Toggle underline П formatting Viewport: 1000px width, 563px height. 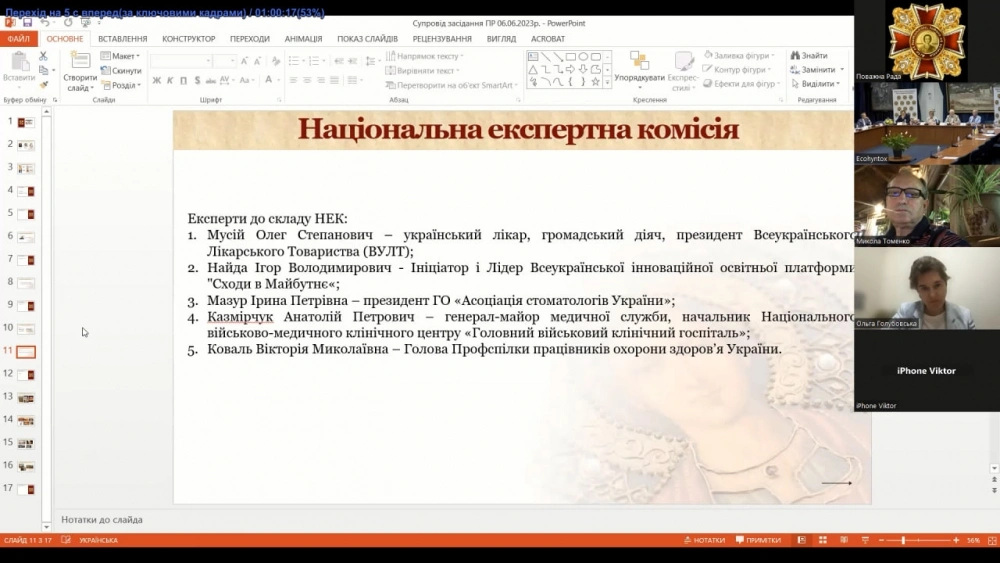(184, 80)
